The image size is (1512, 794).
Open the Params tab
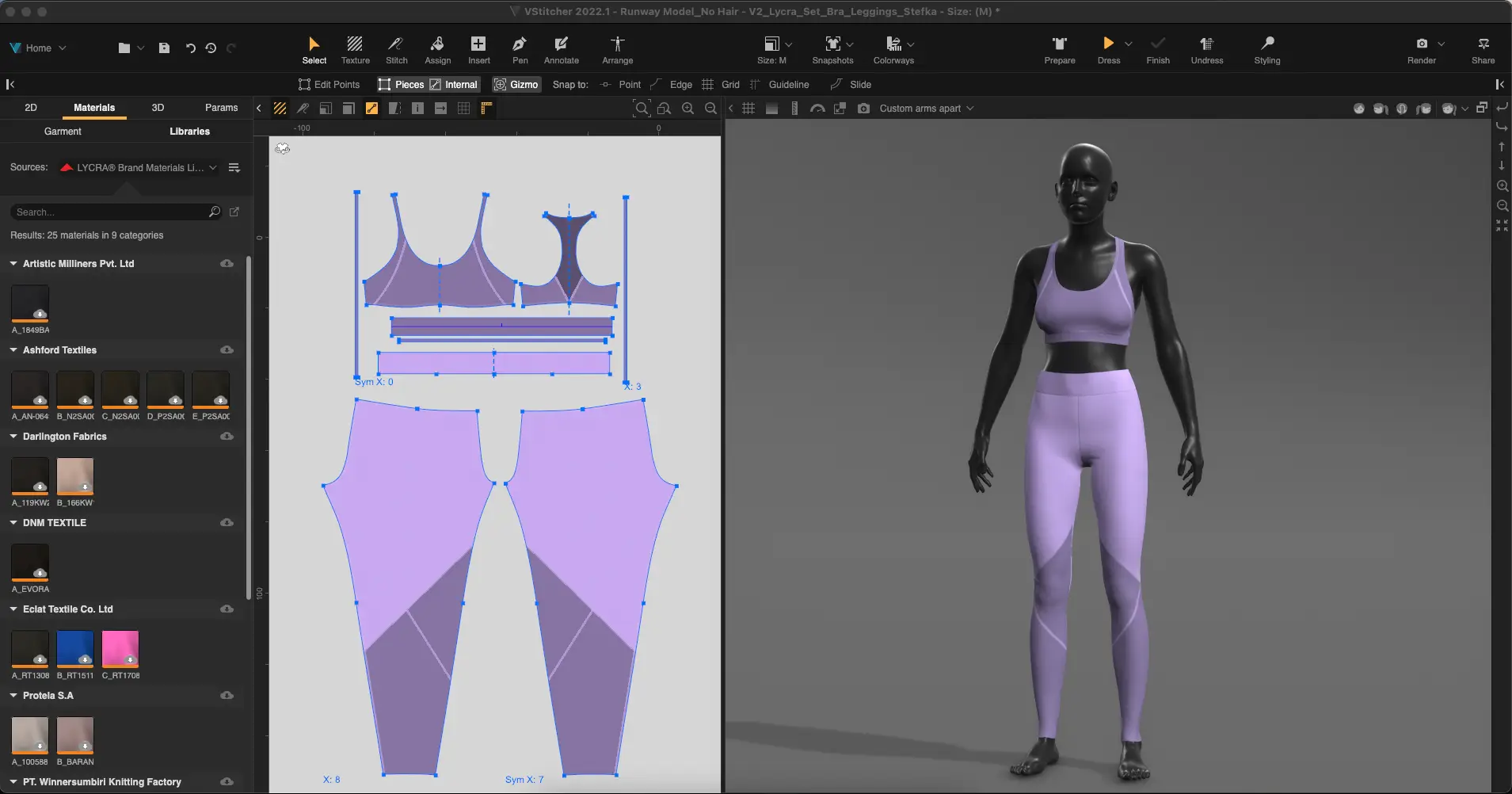[221, 108]
